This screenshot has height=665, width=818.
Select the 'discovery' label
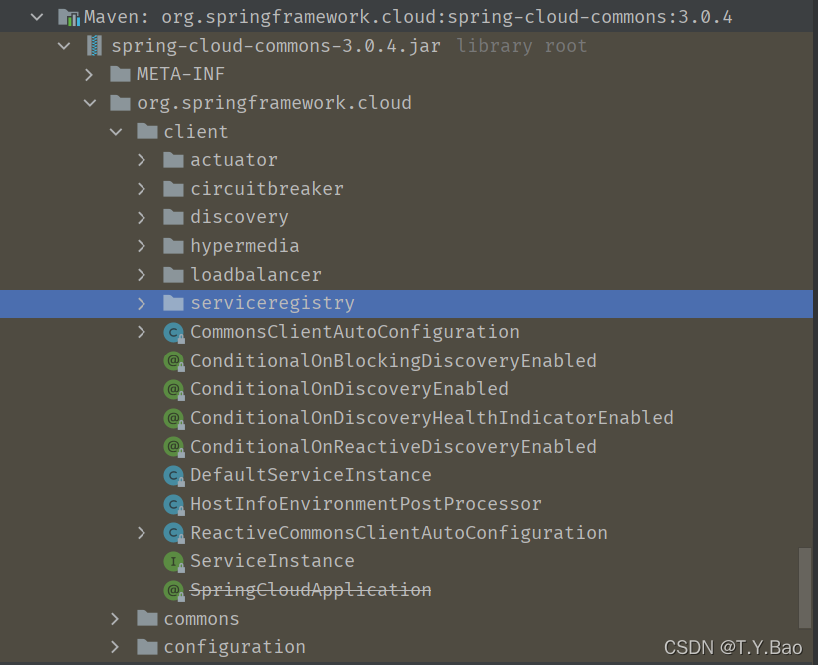[x=239, y=217]
